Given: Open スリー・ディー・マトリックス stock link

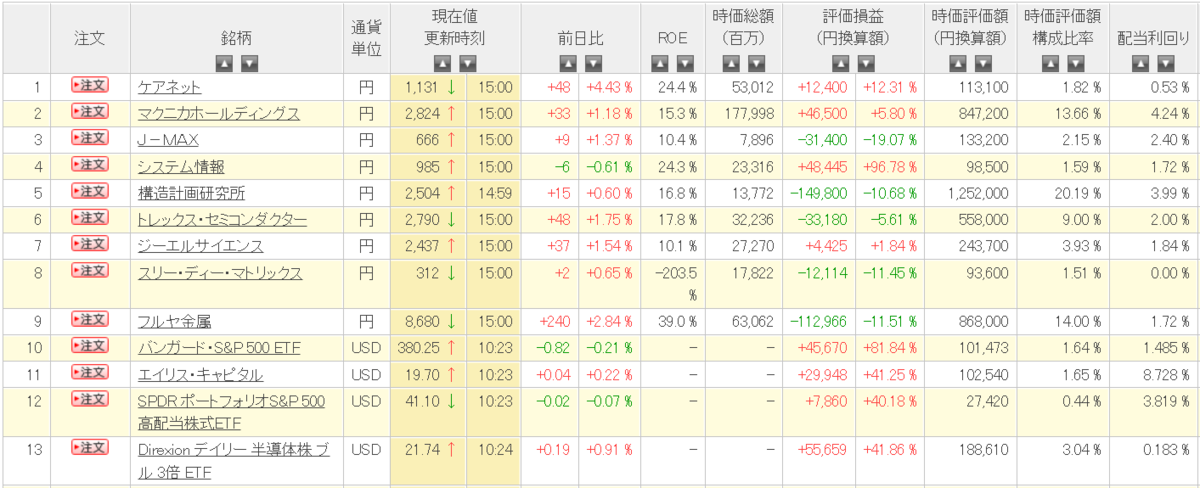Looking at the screenshot, I should point(220,274).
